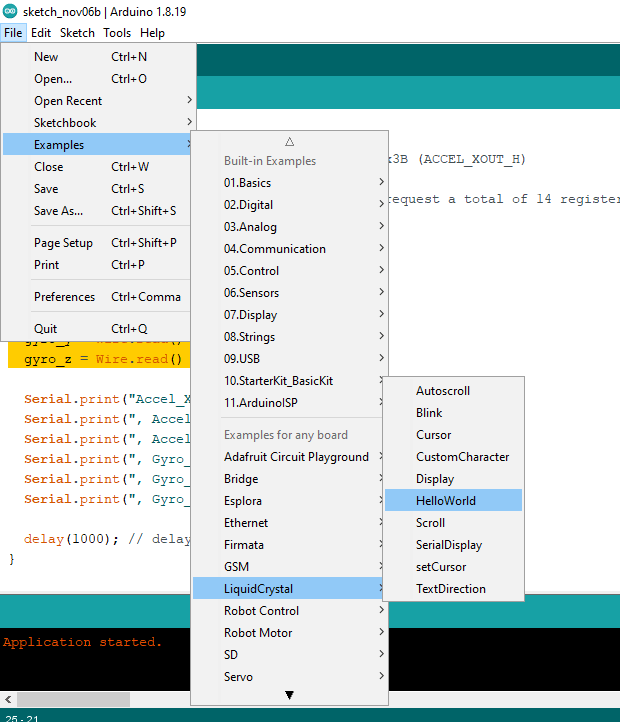Expand the Esplora examples submenu
620x722 pixels.
tap(288, 501)
